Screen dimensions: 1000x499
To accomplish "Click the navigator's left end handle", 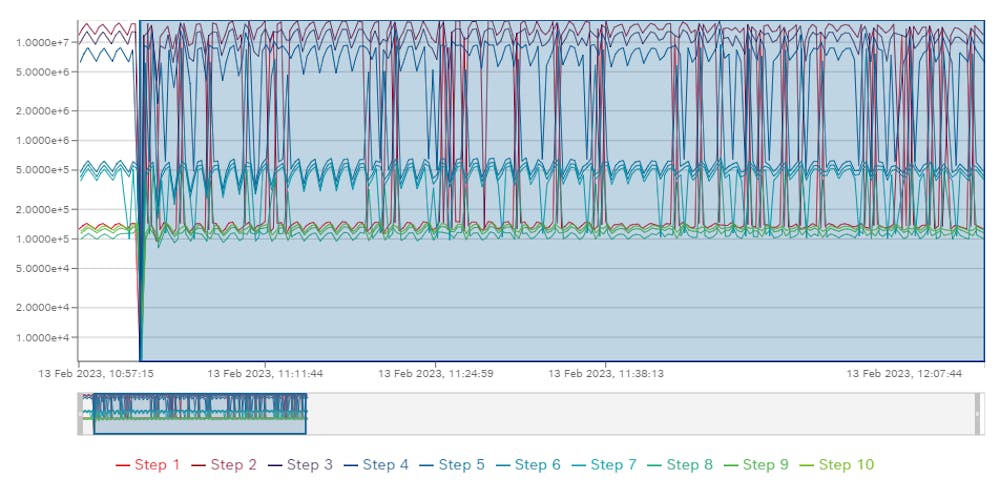I will click(81, 413).
